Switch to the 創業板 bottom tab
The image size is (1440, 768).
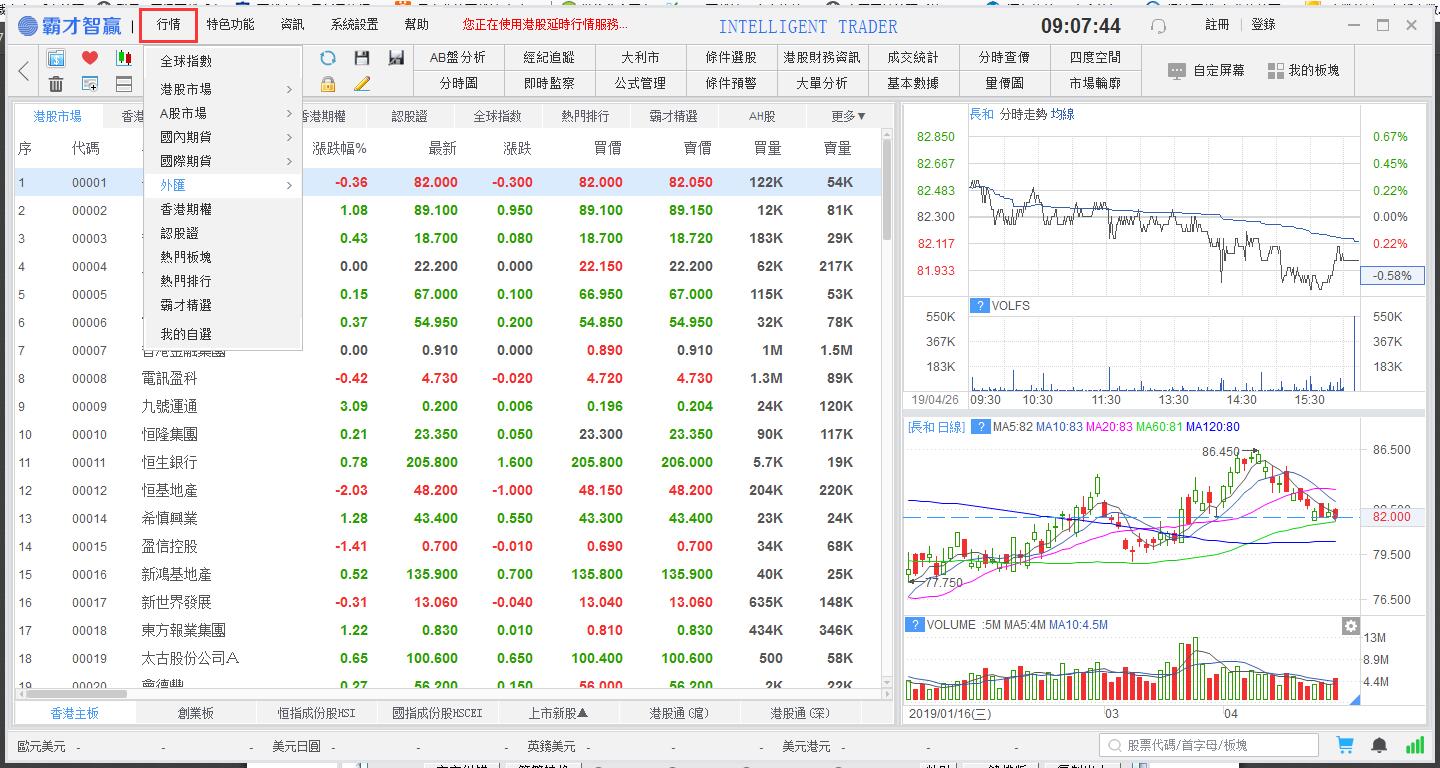196,713
